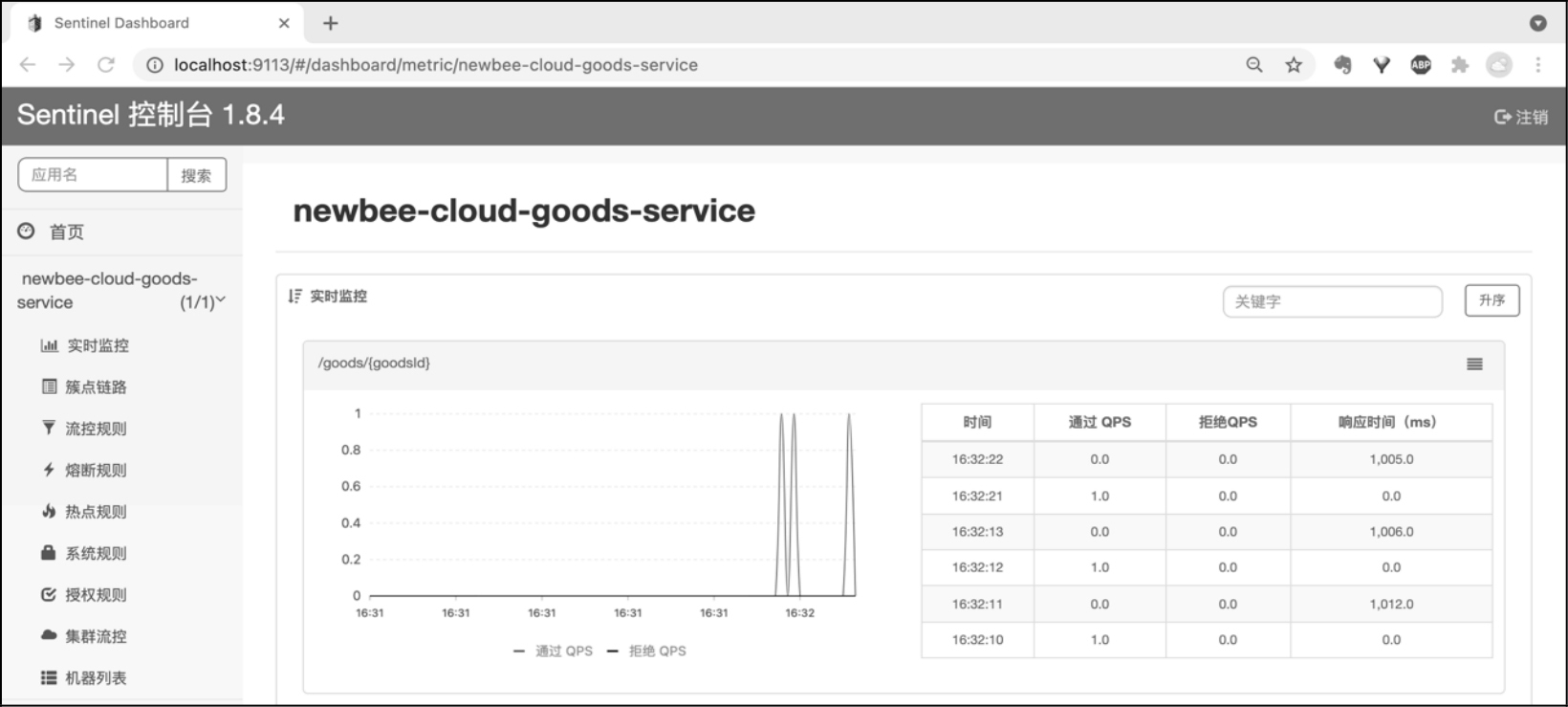The height and width of the screenshot is (707, 1568).
Task: Reload the page with the refresh icon
Action: 106,64
